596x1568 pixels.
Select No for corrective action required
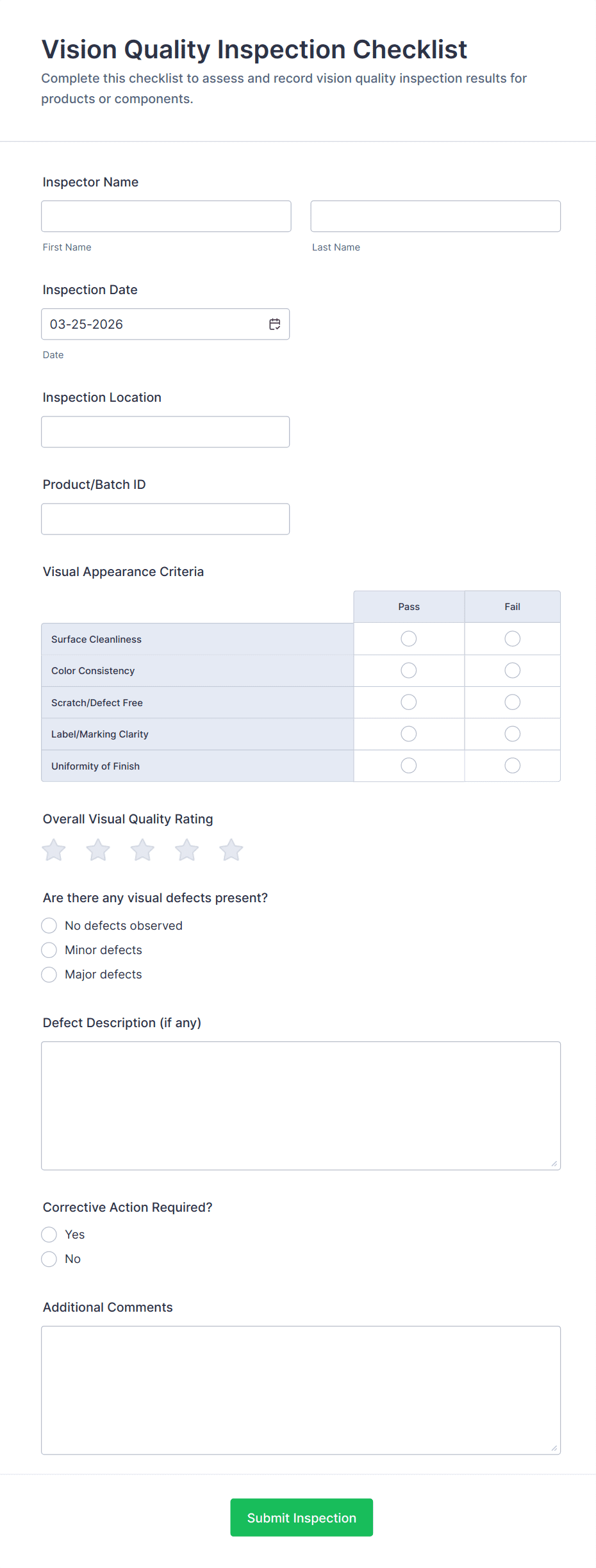pyautogui.click(x=49, y=1259)
